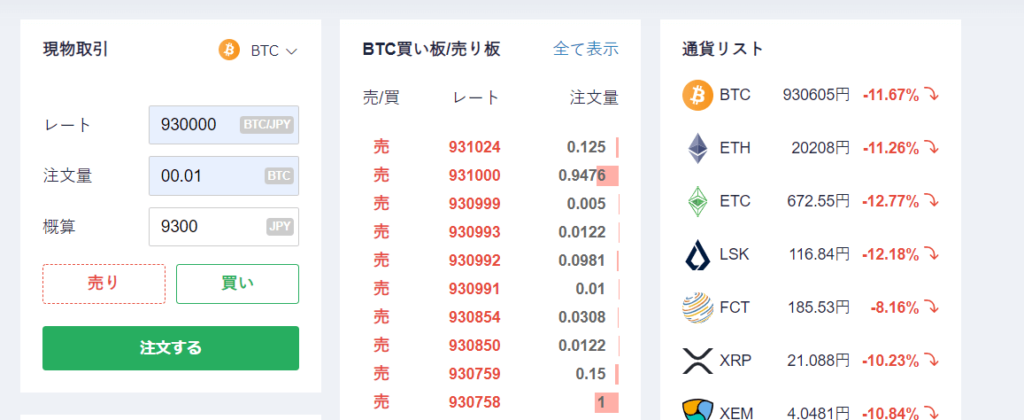1024x420 pixels.
Task: Click the Ethereum Classic ETC icon
Action: tap(698, 201)
